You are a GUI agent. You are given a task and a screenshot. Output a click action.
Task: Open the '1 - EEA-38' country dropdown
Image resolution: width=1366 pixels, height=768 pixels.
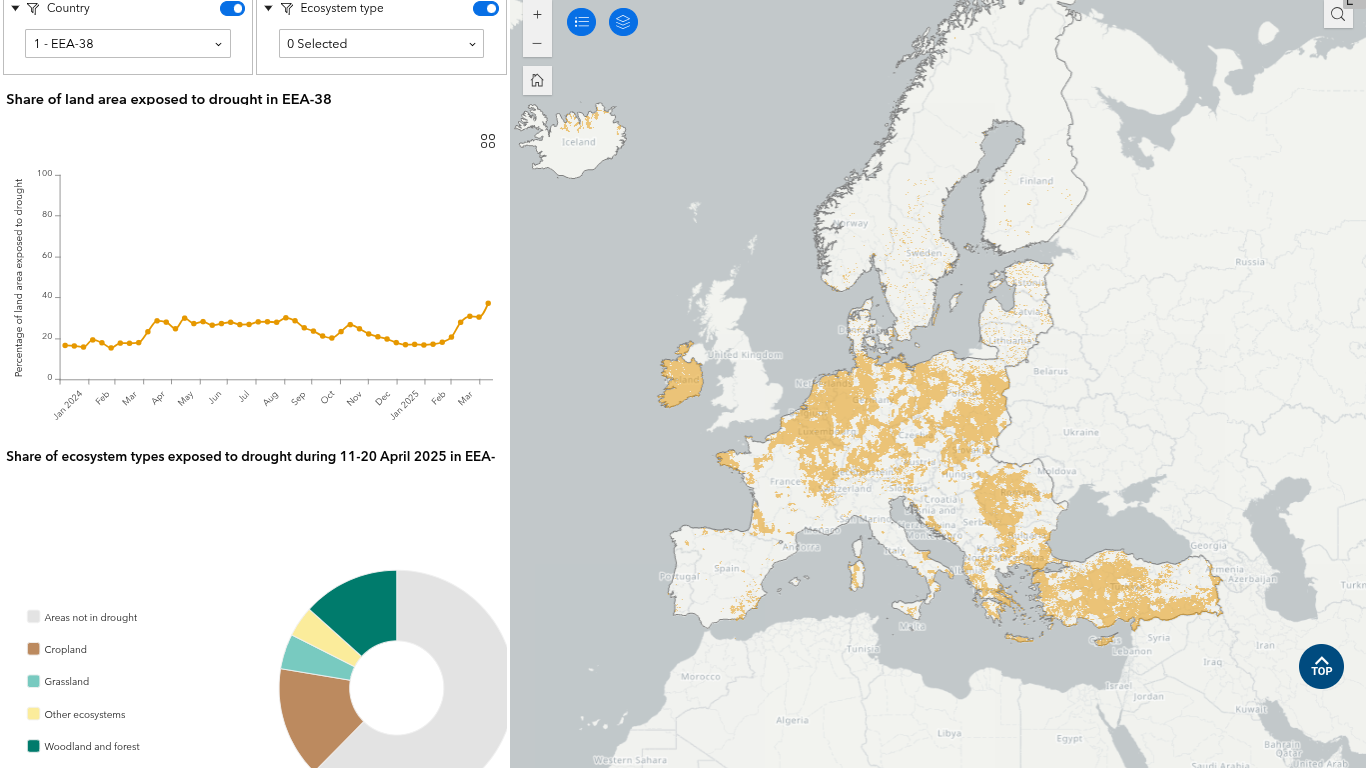pos(128,44)
